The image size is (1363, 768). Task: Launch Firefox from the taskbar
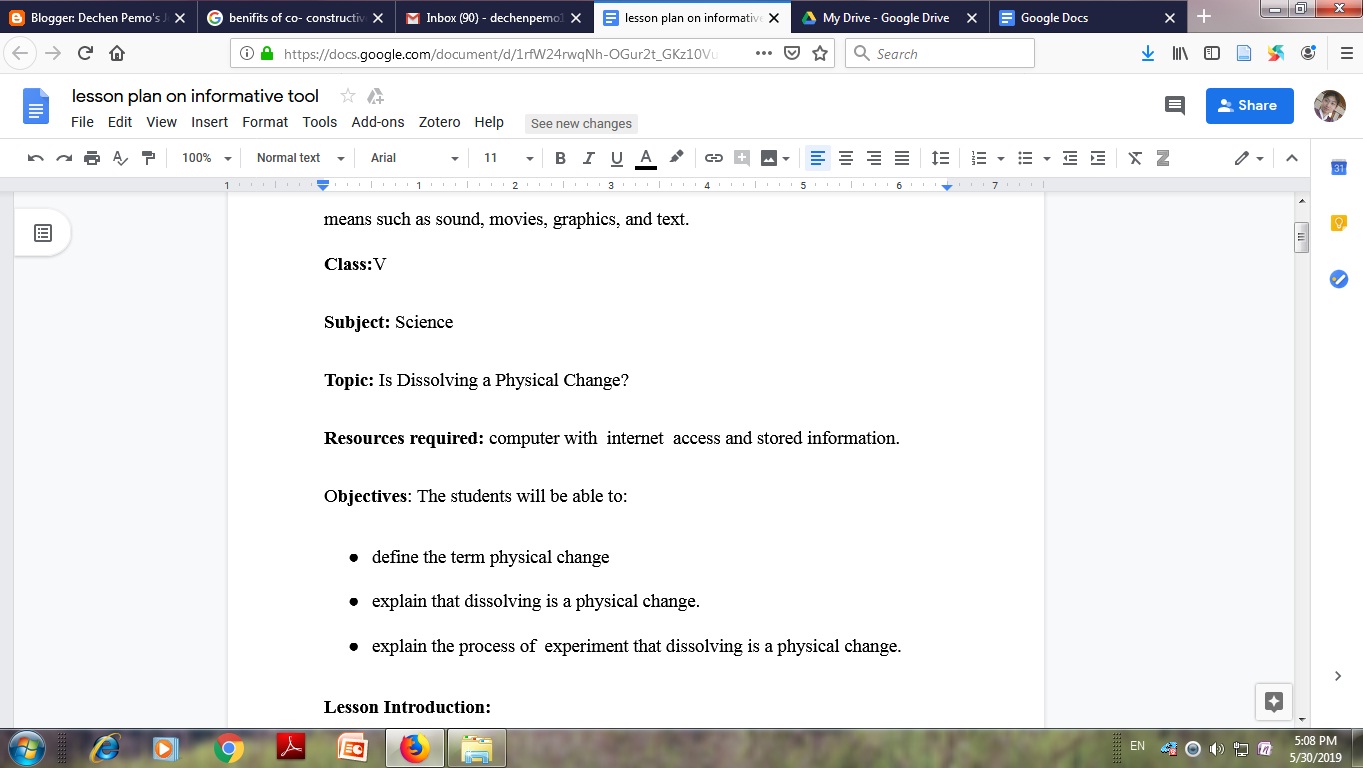415,747
